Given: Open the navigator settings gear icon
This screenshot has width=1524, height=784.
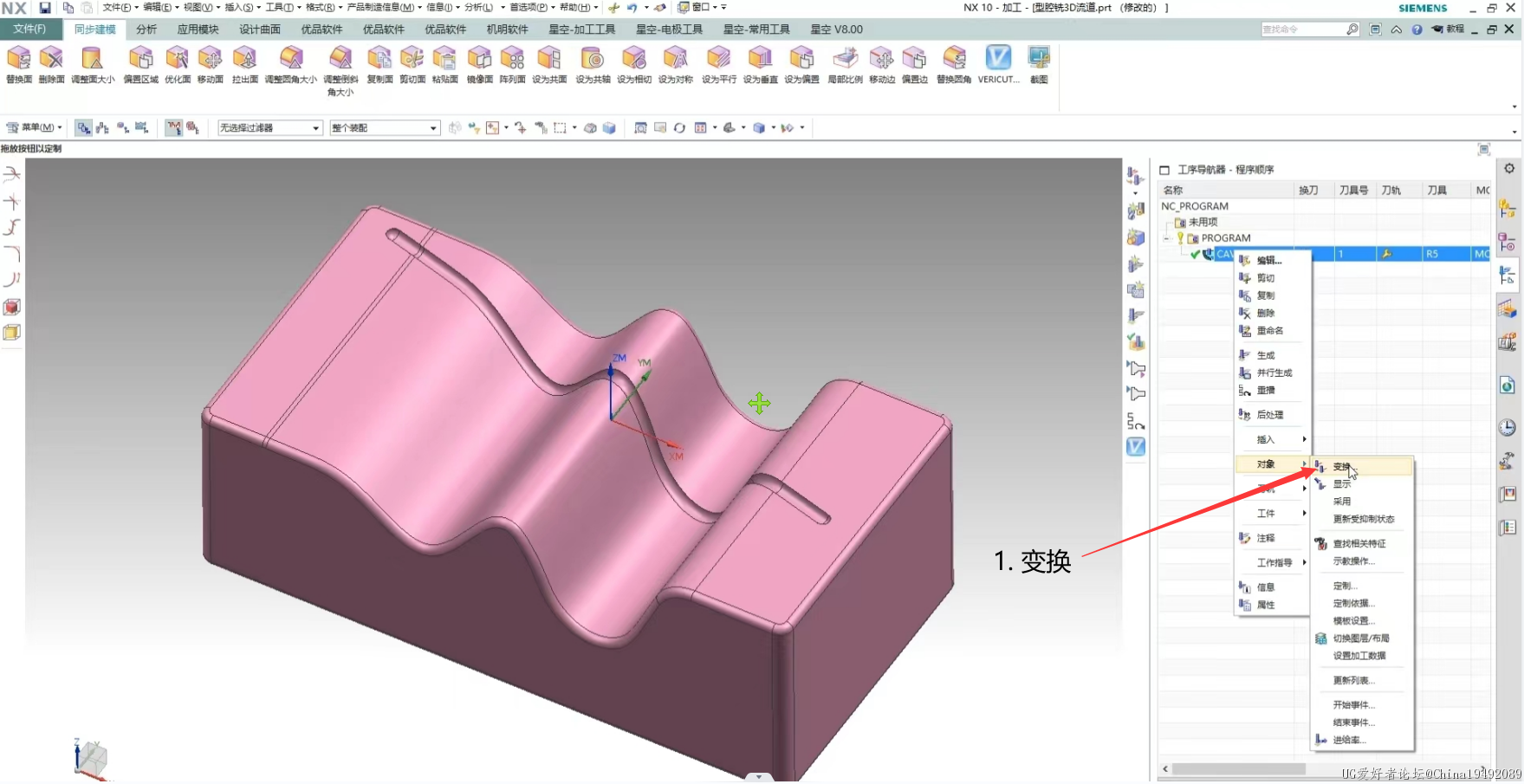Looking at the screenshot, I should click(x=1509, y=169).
